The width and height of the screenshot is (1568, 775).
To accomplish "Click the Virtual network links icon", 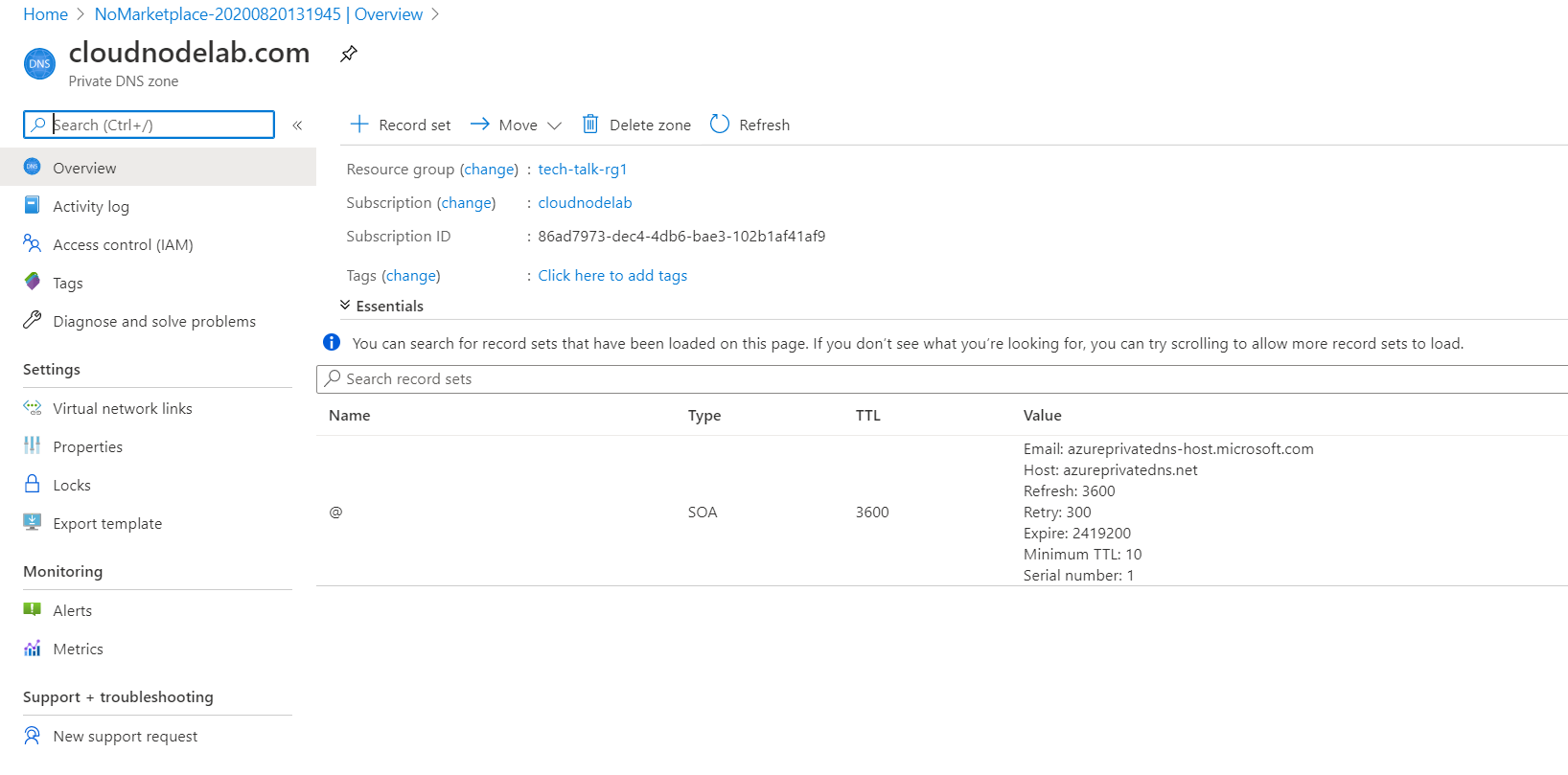I will 32,407.
